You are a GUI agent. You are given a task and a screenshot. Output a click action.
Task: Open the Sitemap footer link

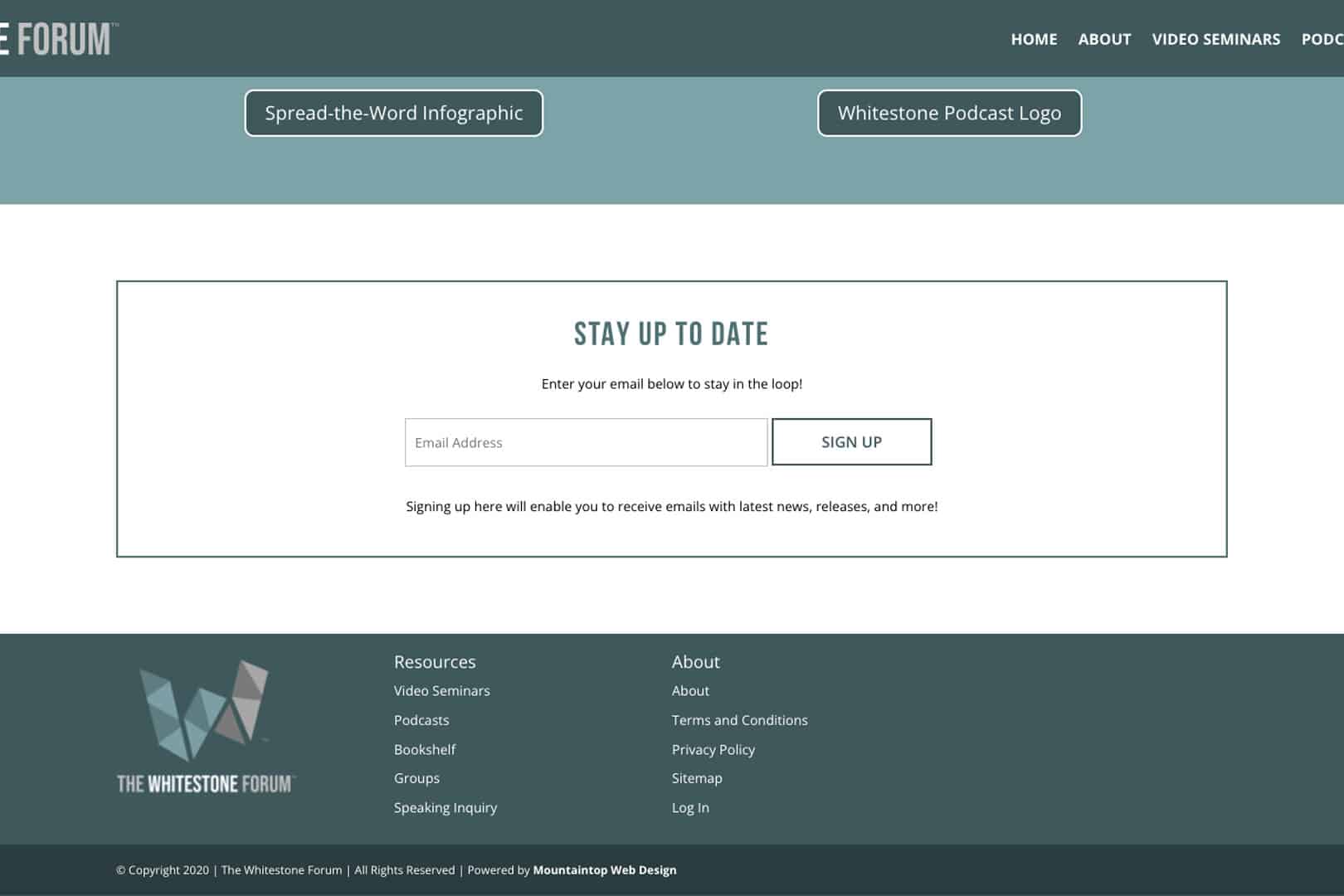[x=697, y=778]
